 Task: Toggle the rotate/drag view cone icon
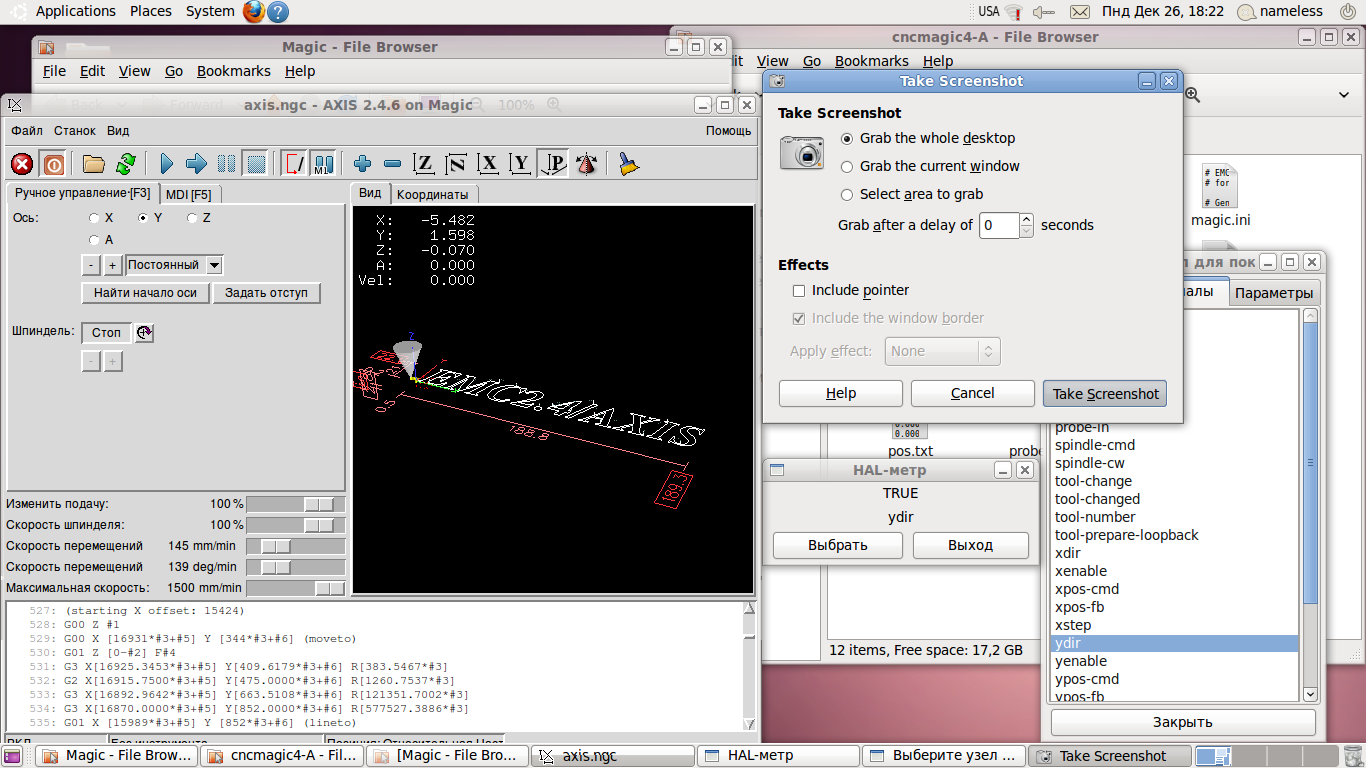[x=586, y=164]
